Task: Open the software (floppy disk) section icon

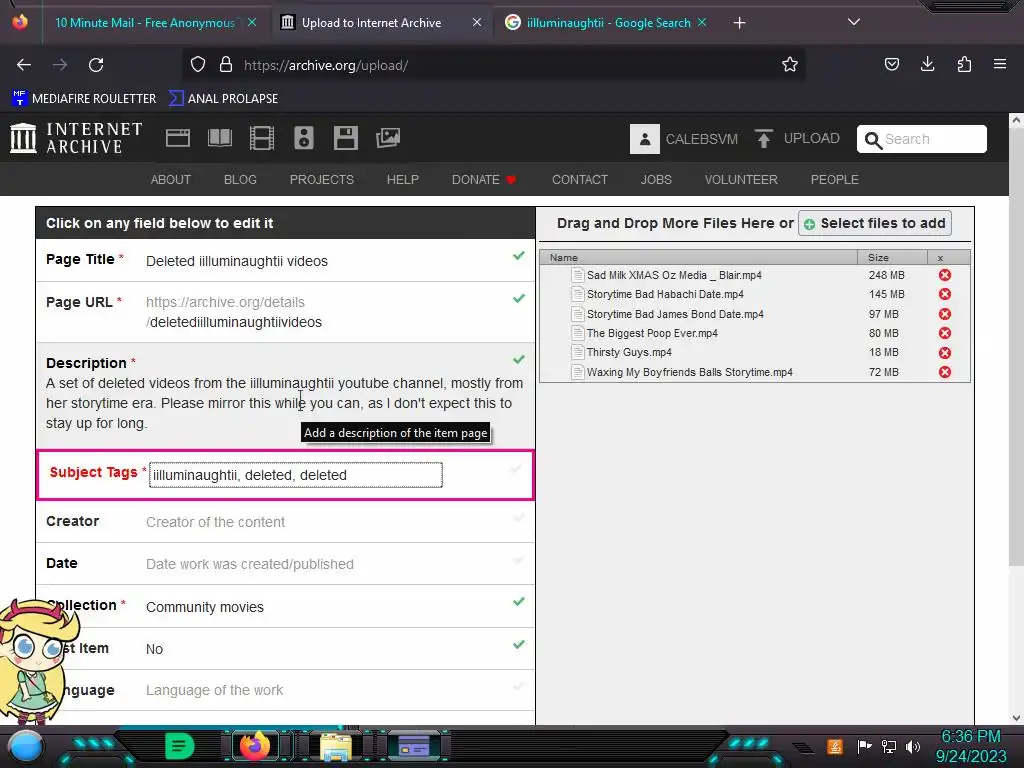Action: click(x=345, y=138)
